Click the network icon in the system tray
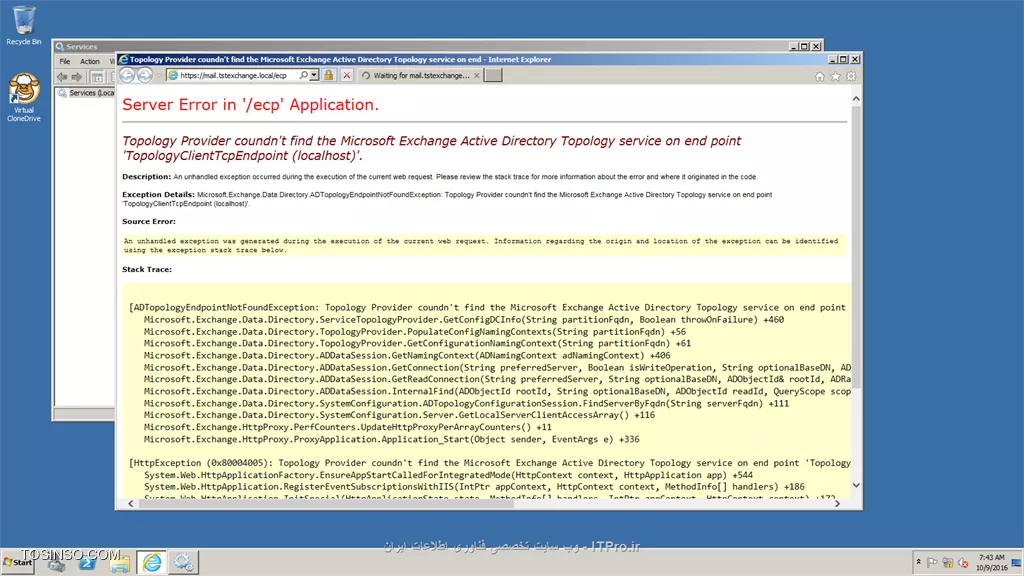 (x=948, y=563)
